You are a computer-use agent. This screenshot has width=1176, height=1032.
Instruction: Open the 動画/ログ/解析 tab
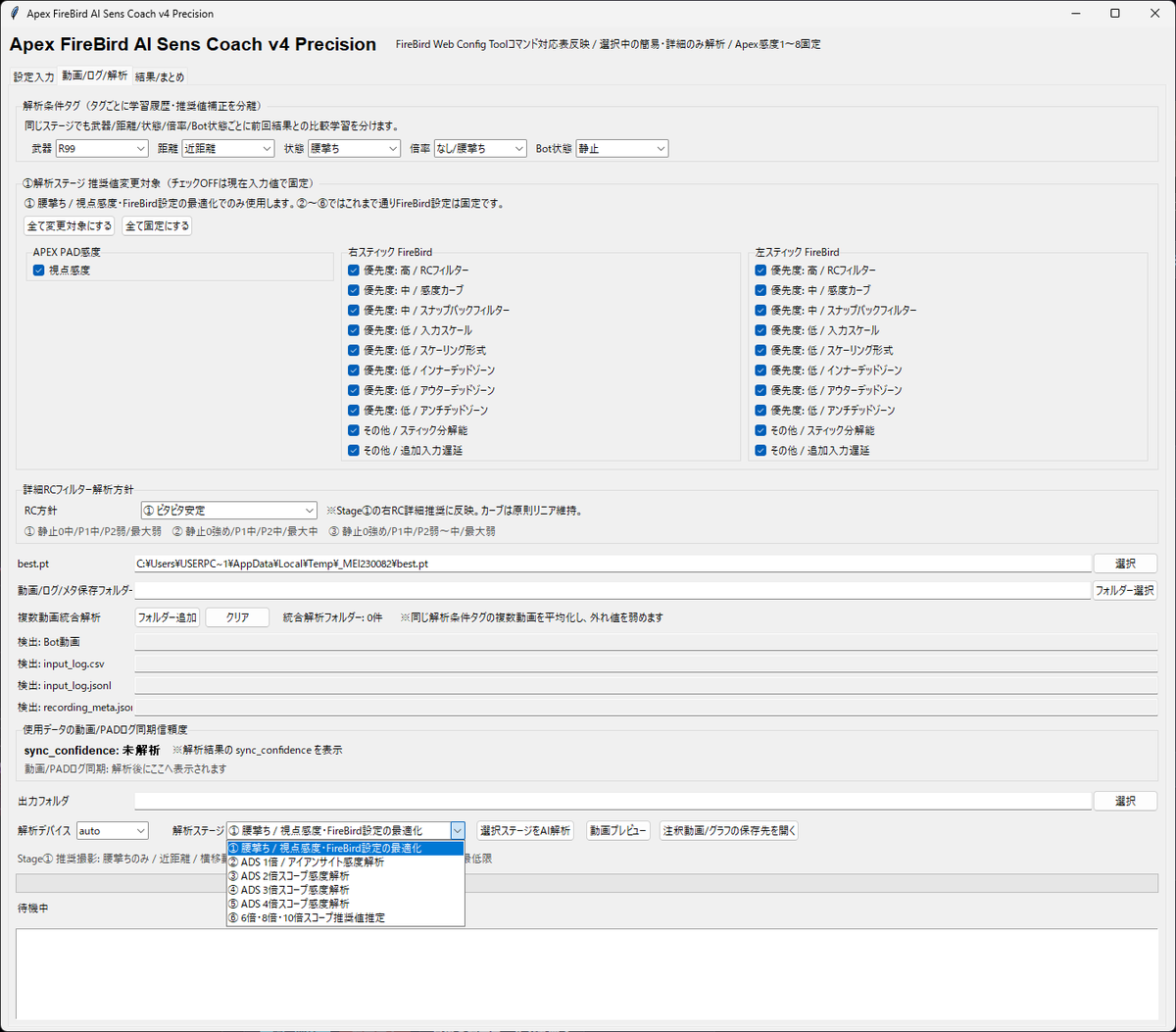tap(94, 75)
